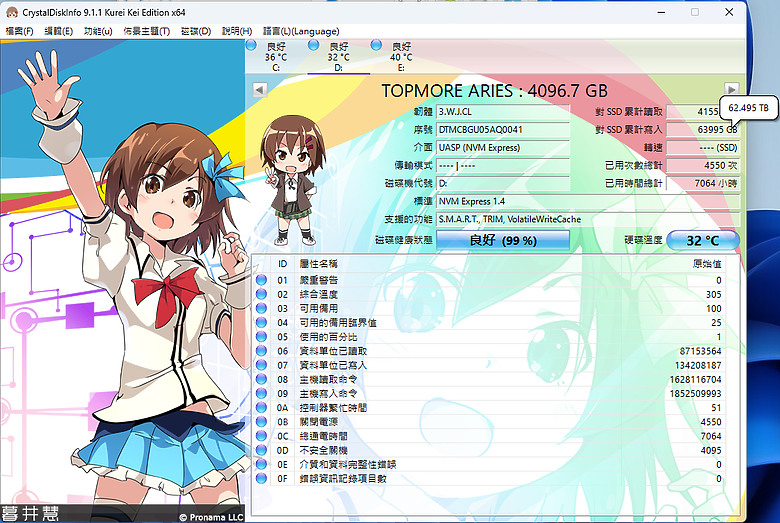
Task: Click the total host writes value 63995 GB
Action: point(702,130)
